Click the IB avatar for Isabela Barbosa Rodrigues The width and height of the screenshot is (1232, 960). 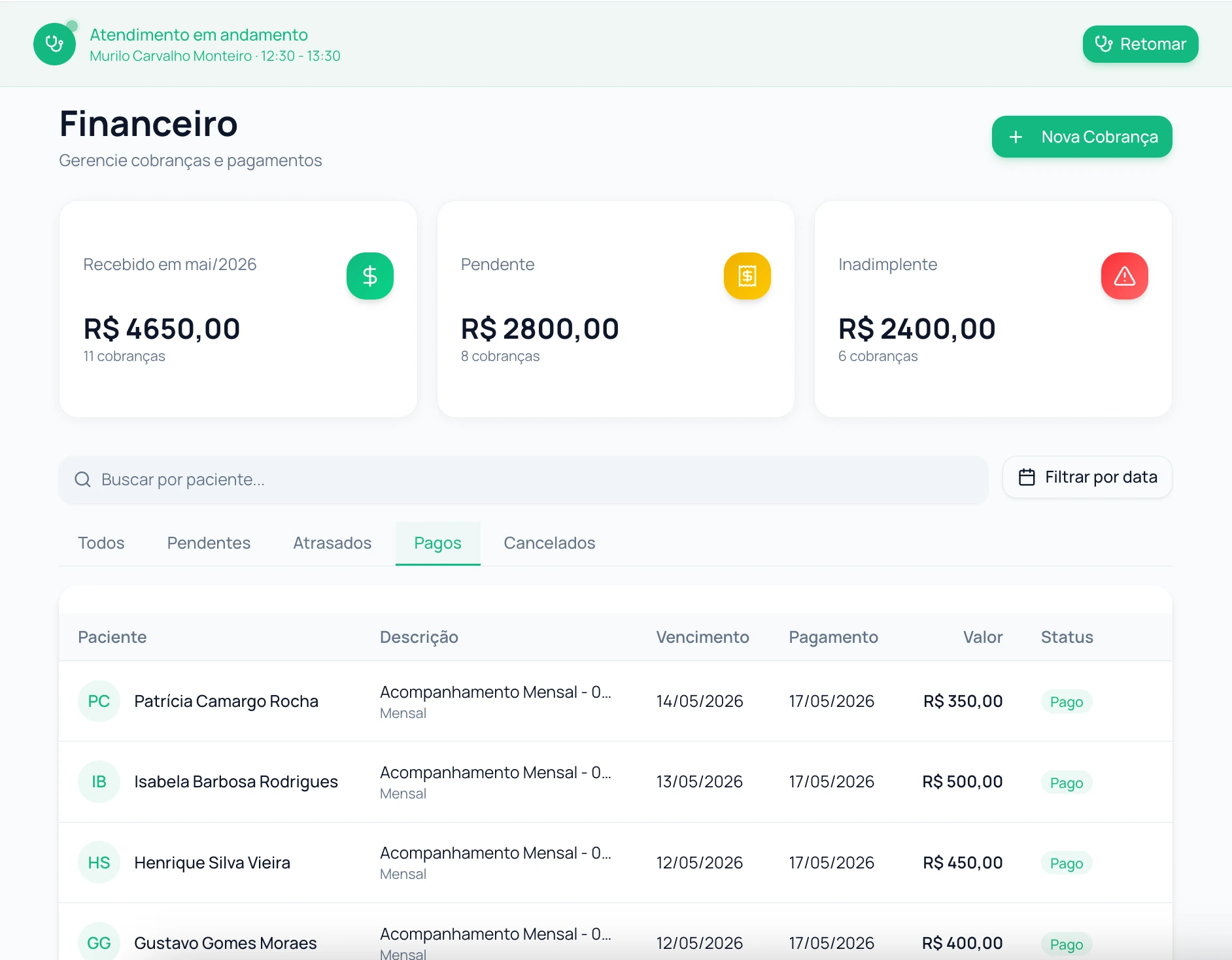pos(99,781)
